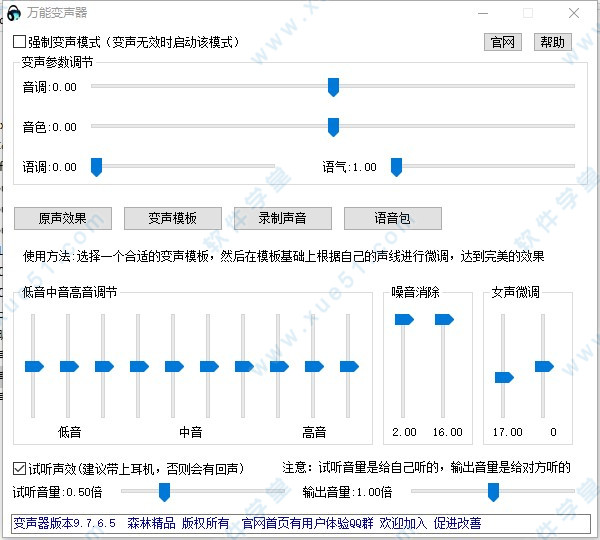600x540 pixels.
Task: Click the third equalizer band slider thumb
Action: tap(104, 367)
